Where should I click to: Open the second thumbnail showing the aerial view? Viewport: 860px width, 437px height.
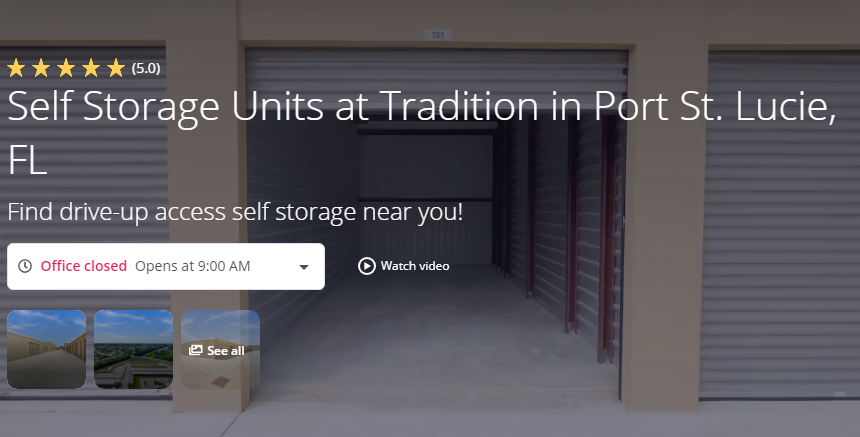[x=133, y=349]
